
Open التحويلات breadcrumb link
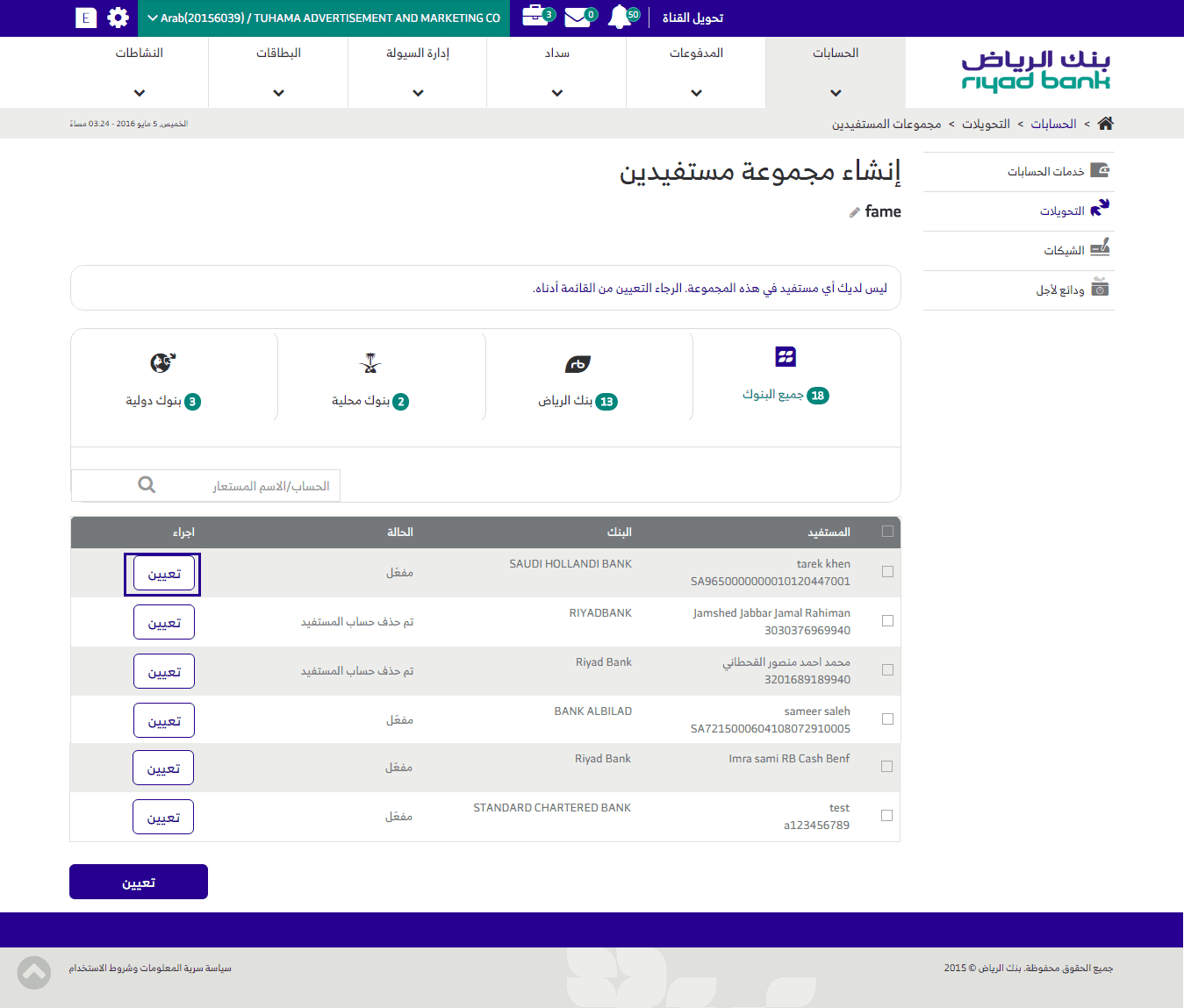986,125
